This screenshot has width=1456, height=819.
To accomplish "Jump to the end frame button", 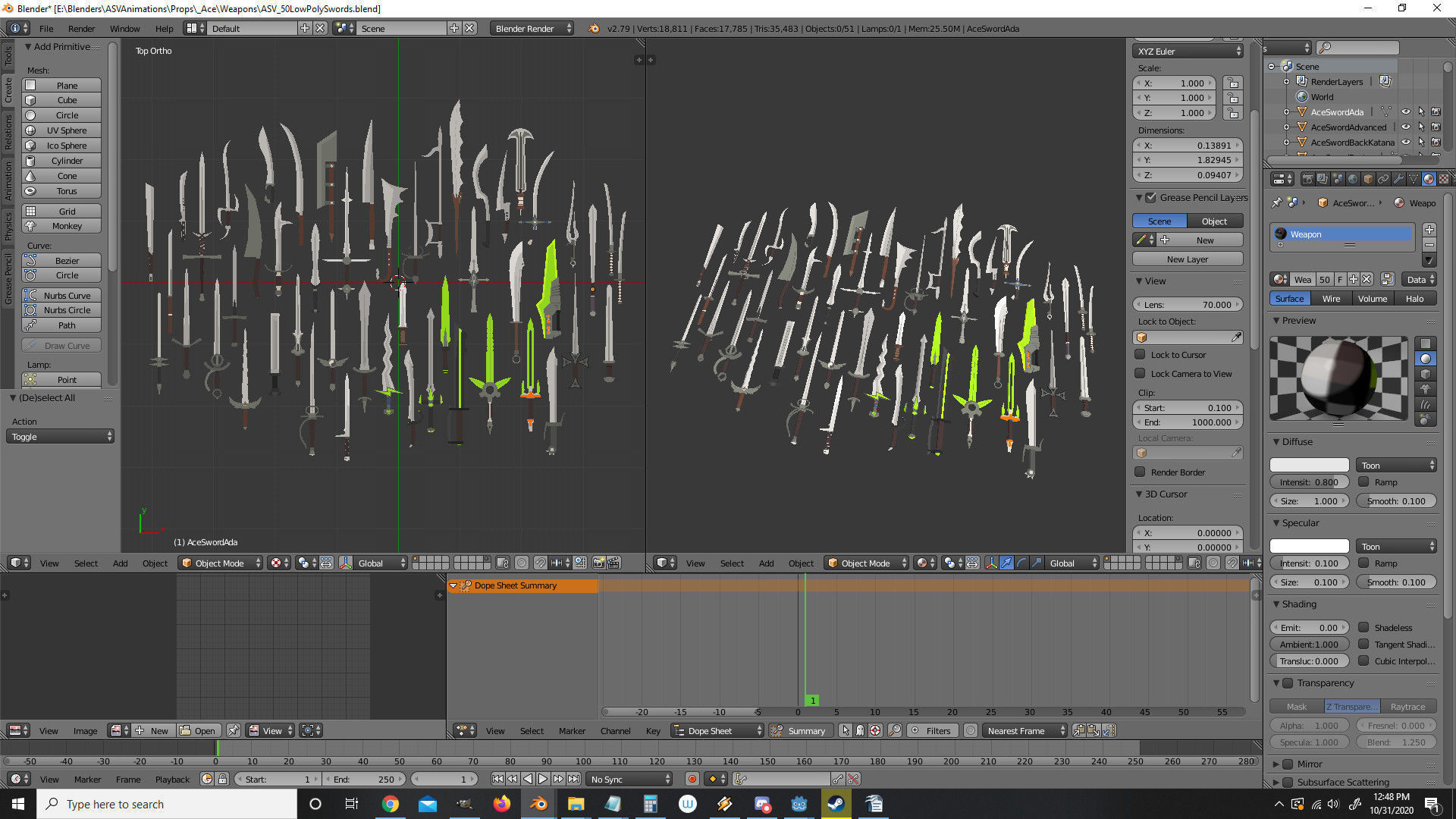I will point(574,780).
